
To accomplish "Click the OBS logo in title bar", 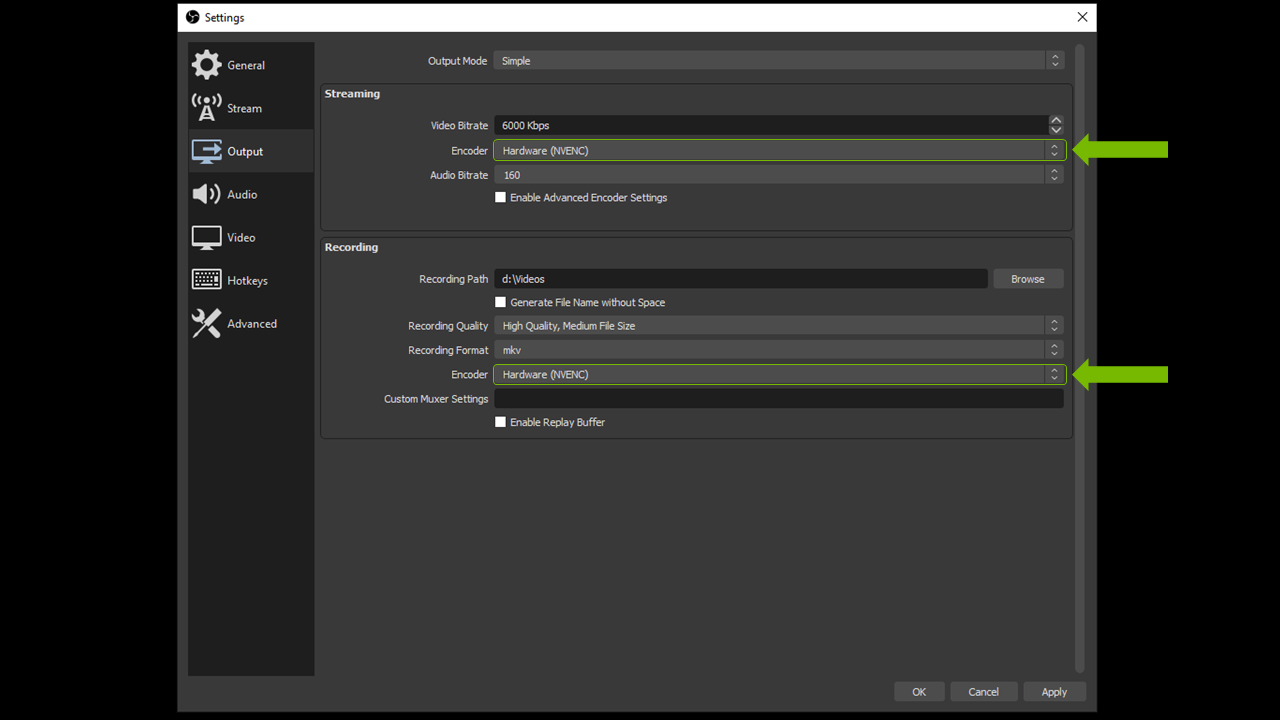I will click(x=193, y=17).
